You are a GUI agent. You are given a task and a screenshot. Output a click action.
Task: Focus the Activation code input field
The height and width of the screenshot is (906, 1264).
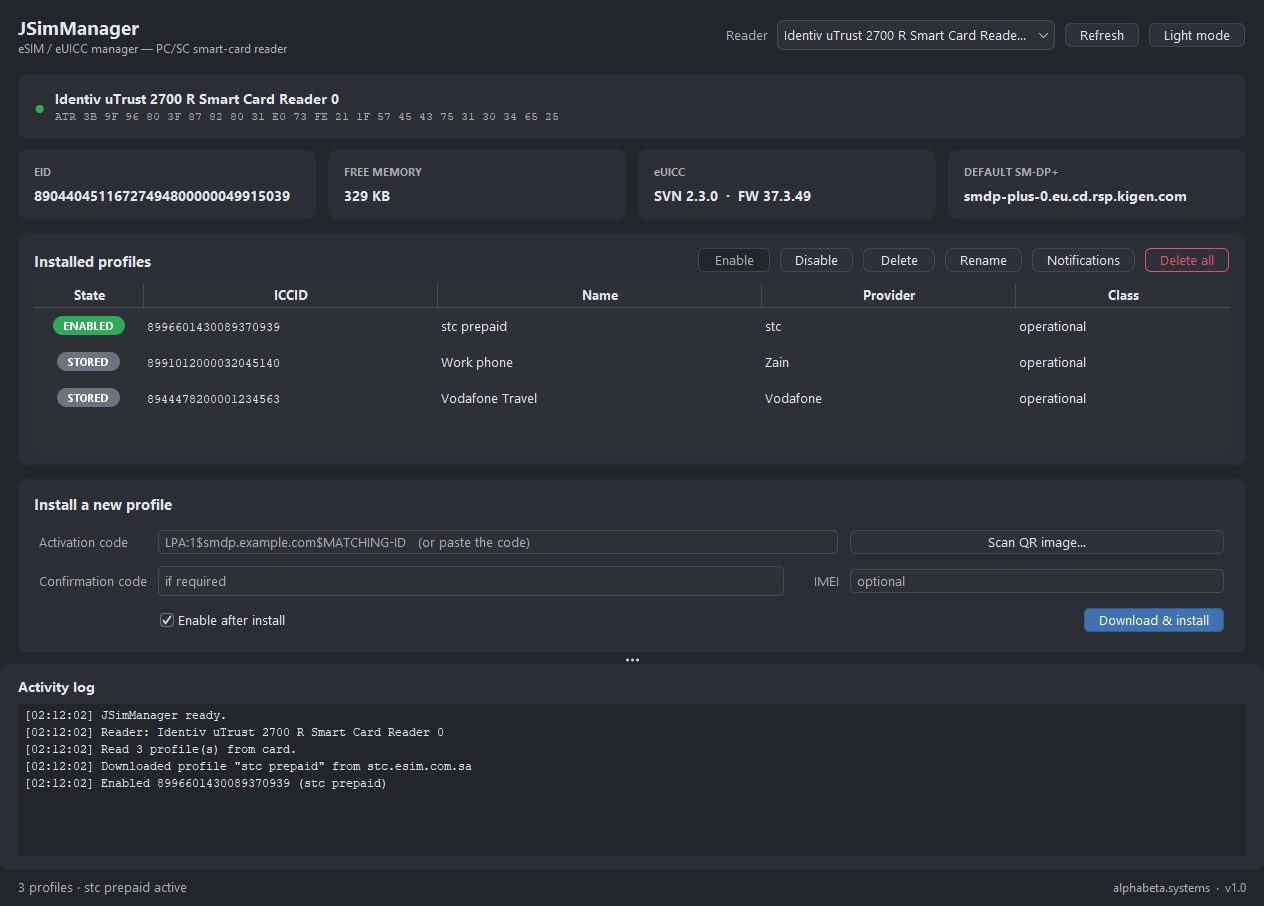click(498, 542)
